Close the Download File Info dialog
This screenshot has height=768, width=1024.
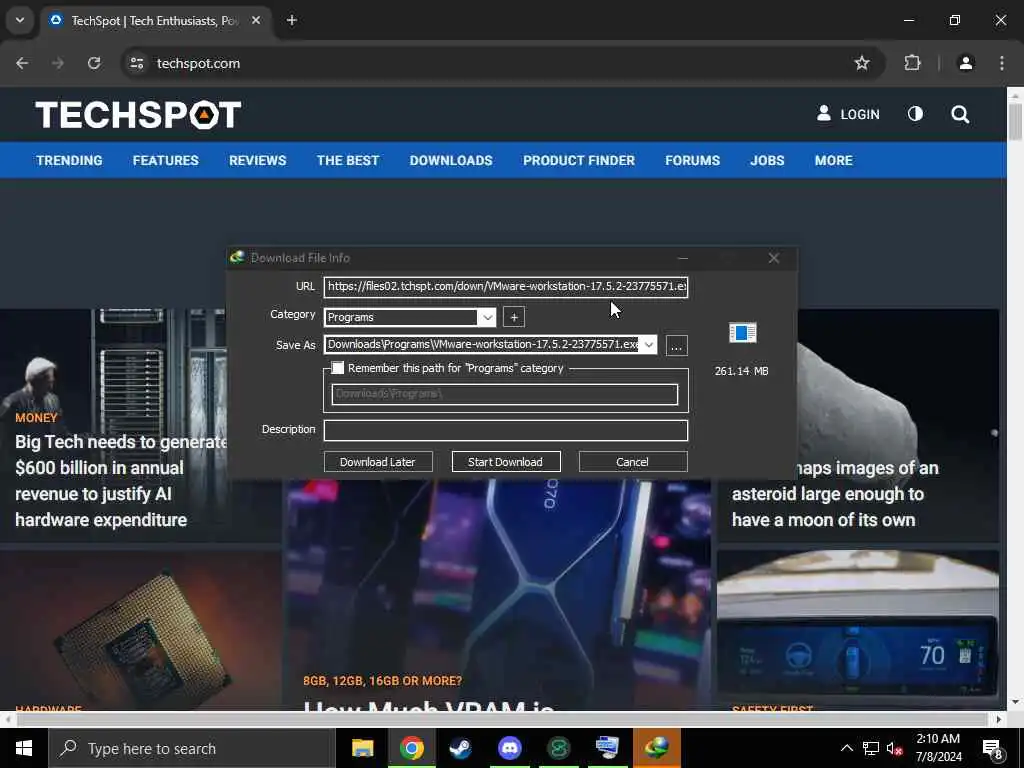pyautogui.click(x=774, y=259)
